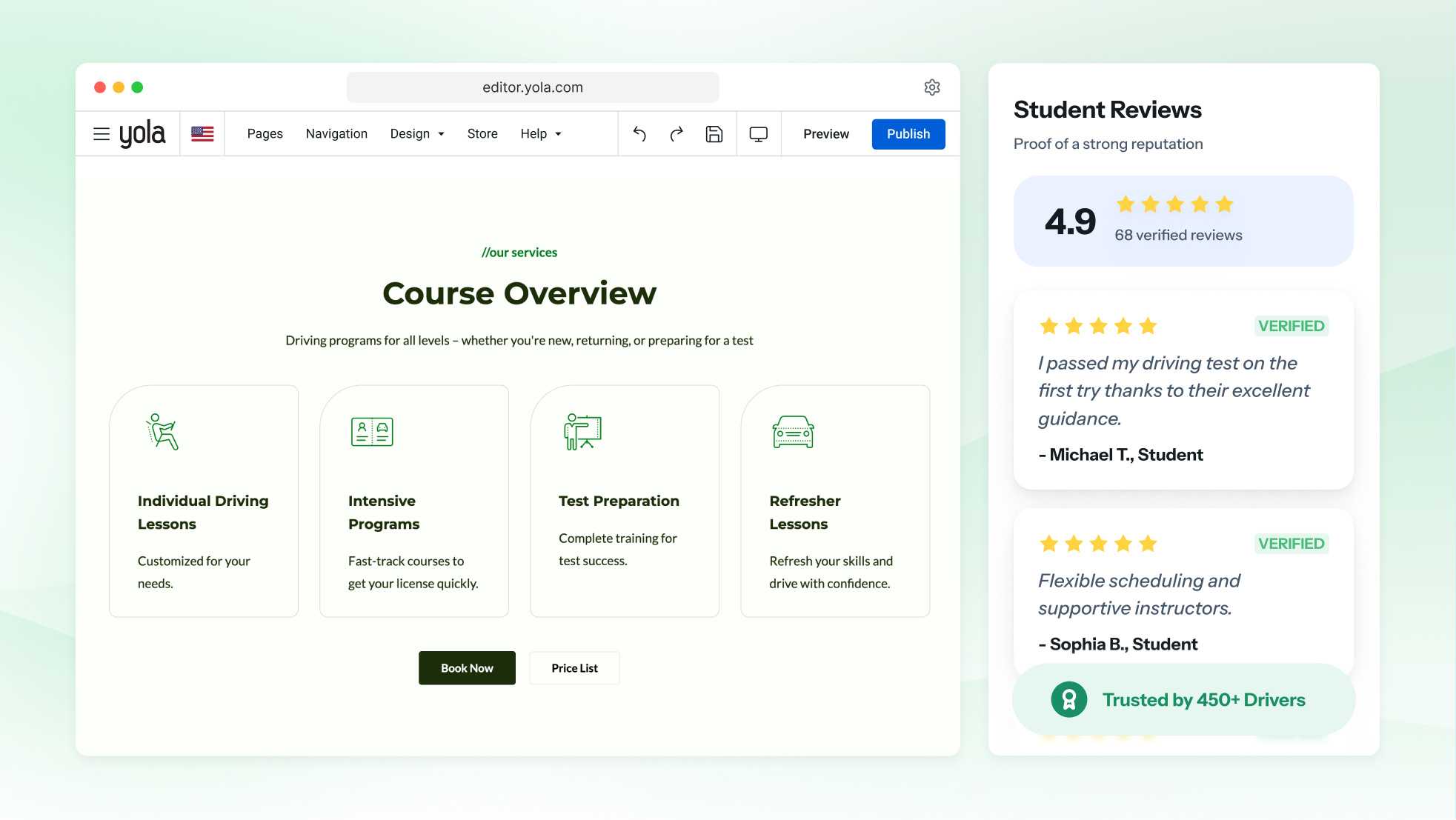The width and height of the screenshot is (1456, 820).
Task: Expand the Design dropdown menu
Action: [x=417, y=134]
